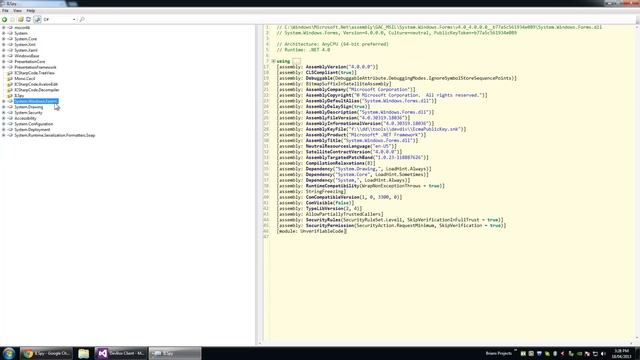Click the collapsed ellipsis box after using
This screenshot has width=640, height=360.
click(x=296, y=61)
